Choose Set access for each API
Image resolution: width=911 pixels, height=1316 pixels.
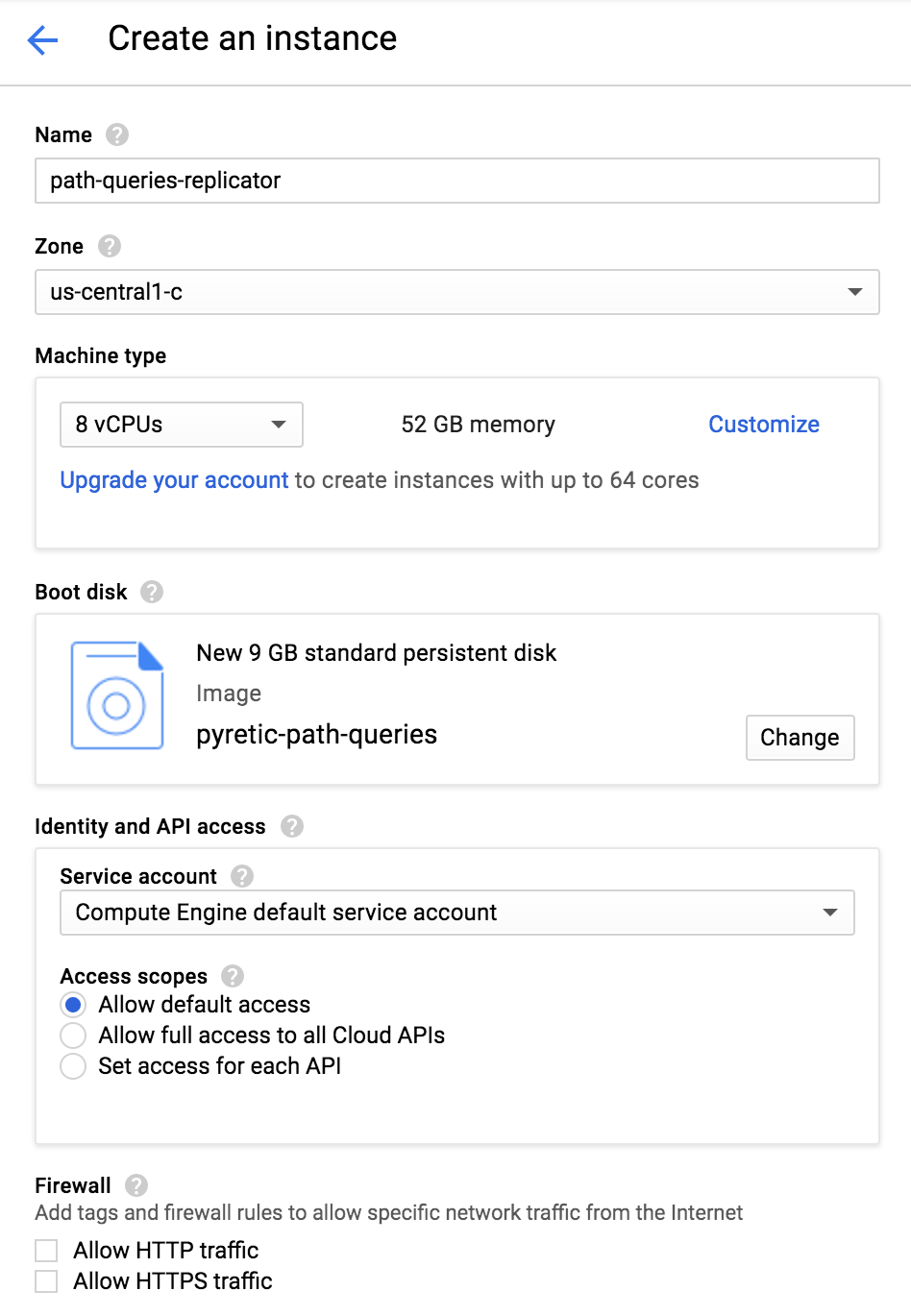pyautogui.click(x=73, y=1066)
